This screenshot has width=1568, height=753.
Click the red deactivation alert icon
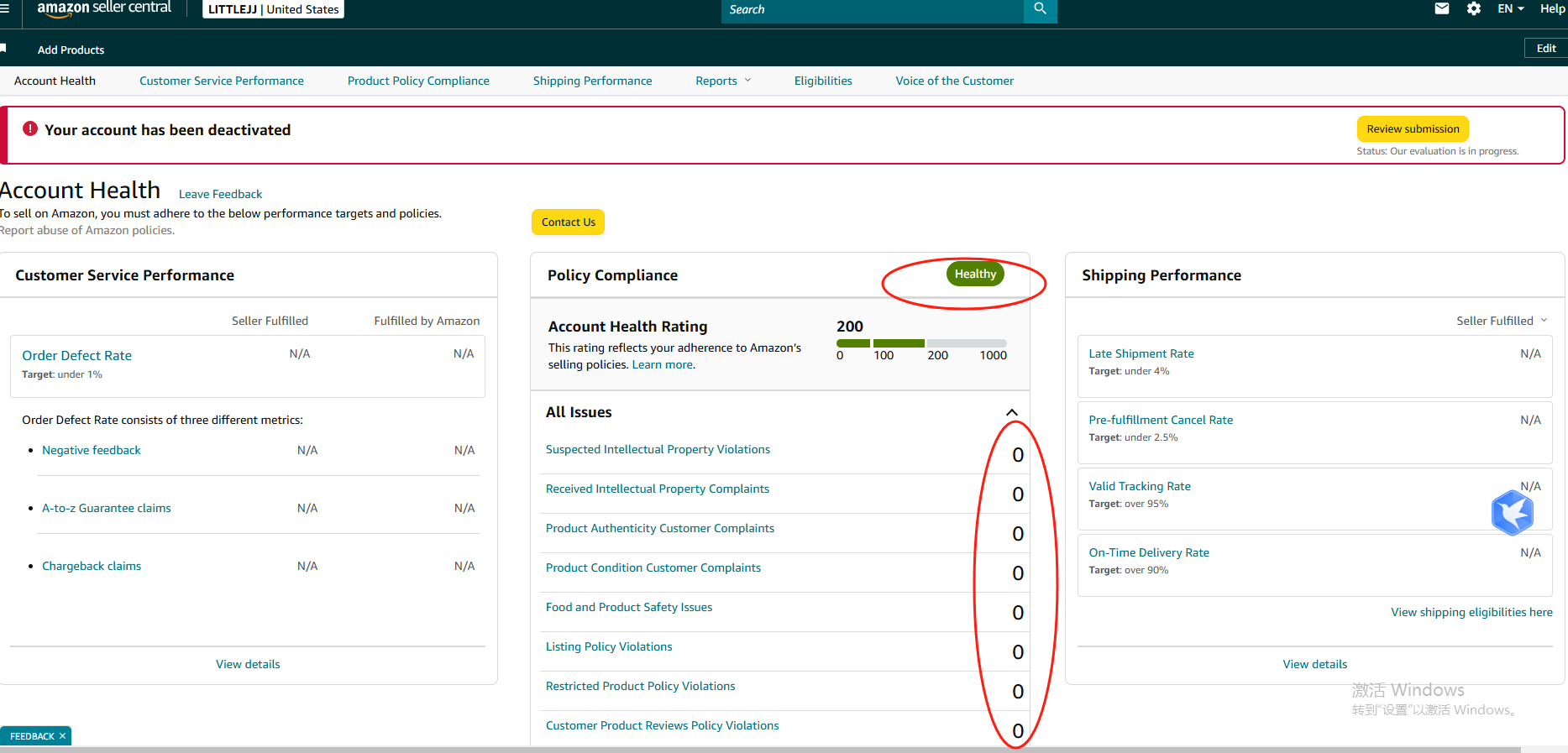(x=30, y=128)
